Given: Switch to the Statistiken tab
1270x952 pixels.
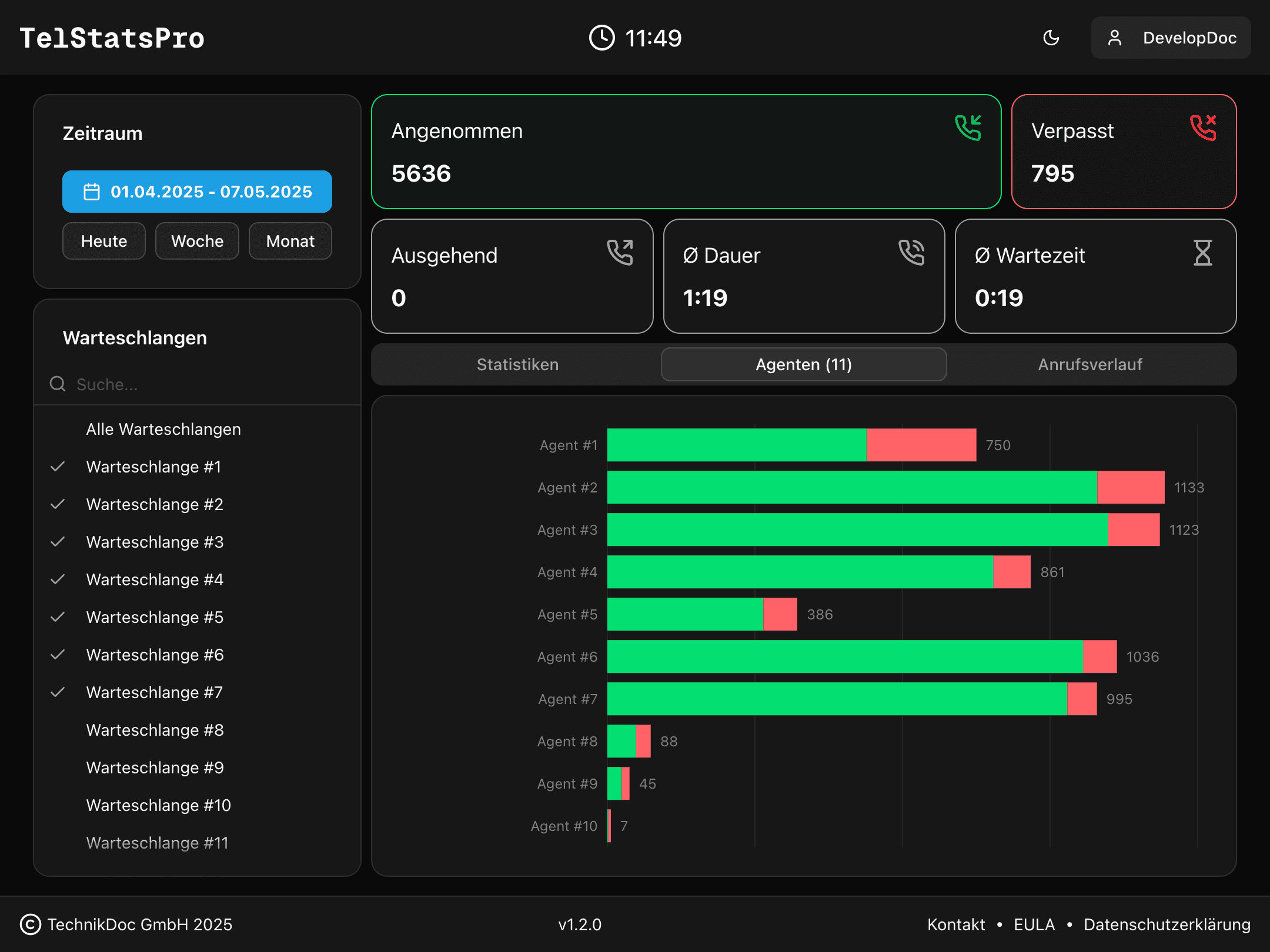Looking at the screenshot, I should (517, 364).
